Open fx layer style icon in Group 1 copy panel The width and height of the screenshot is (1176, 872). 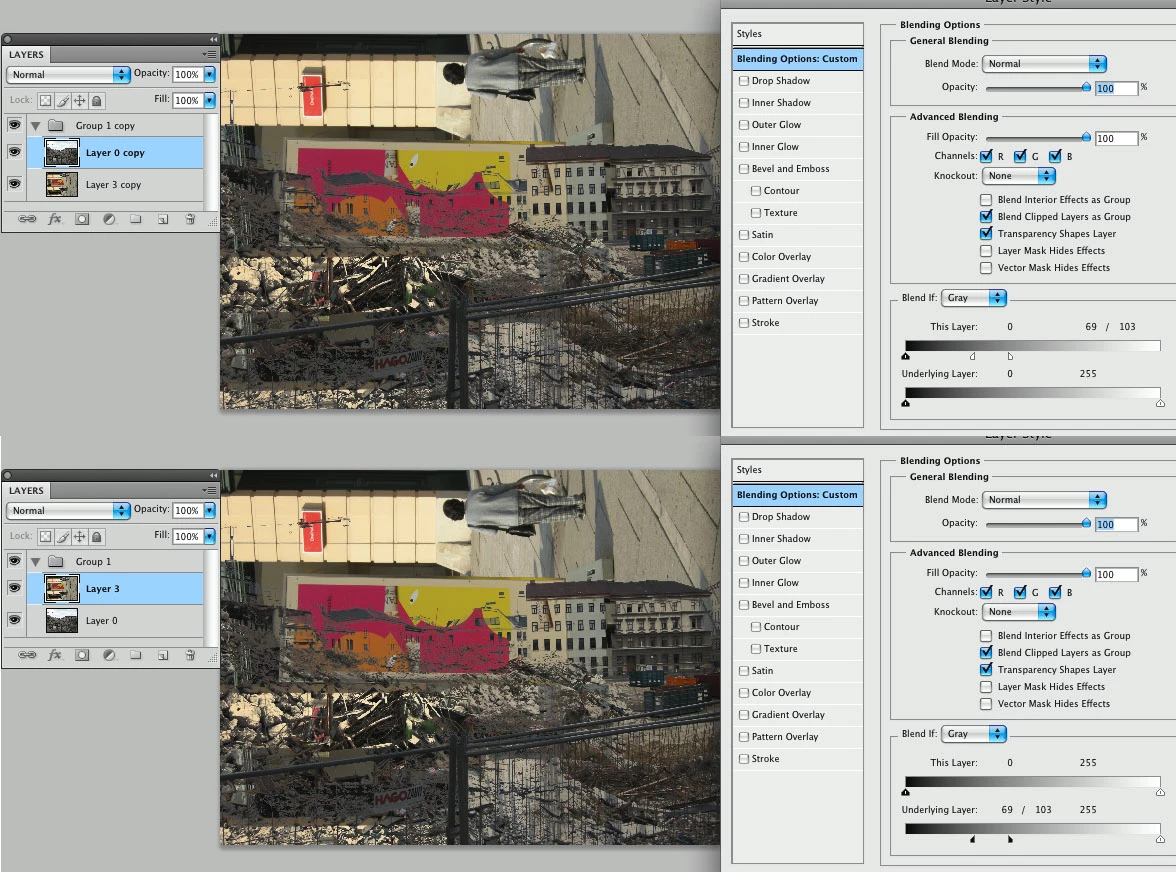pyautogui.click(x=55, y=219)
